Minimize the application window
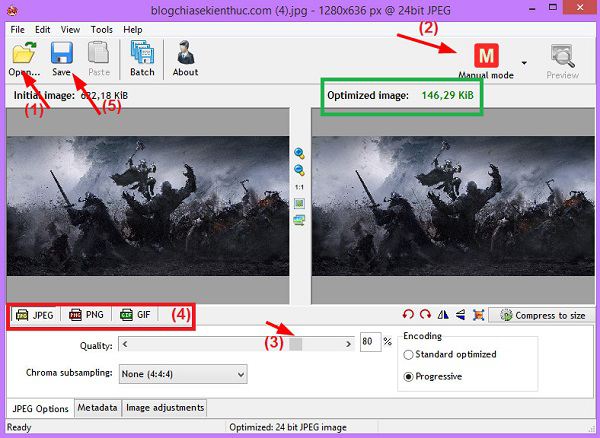This screenshot has height=438, width=600. coord(532,9)
